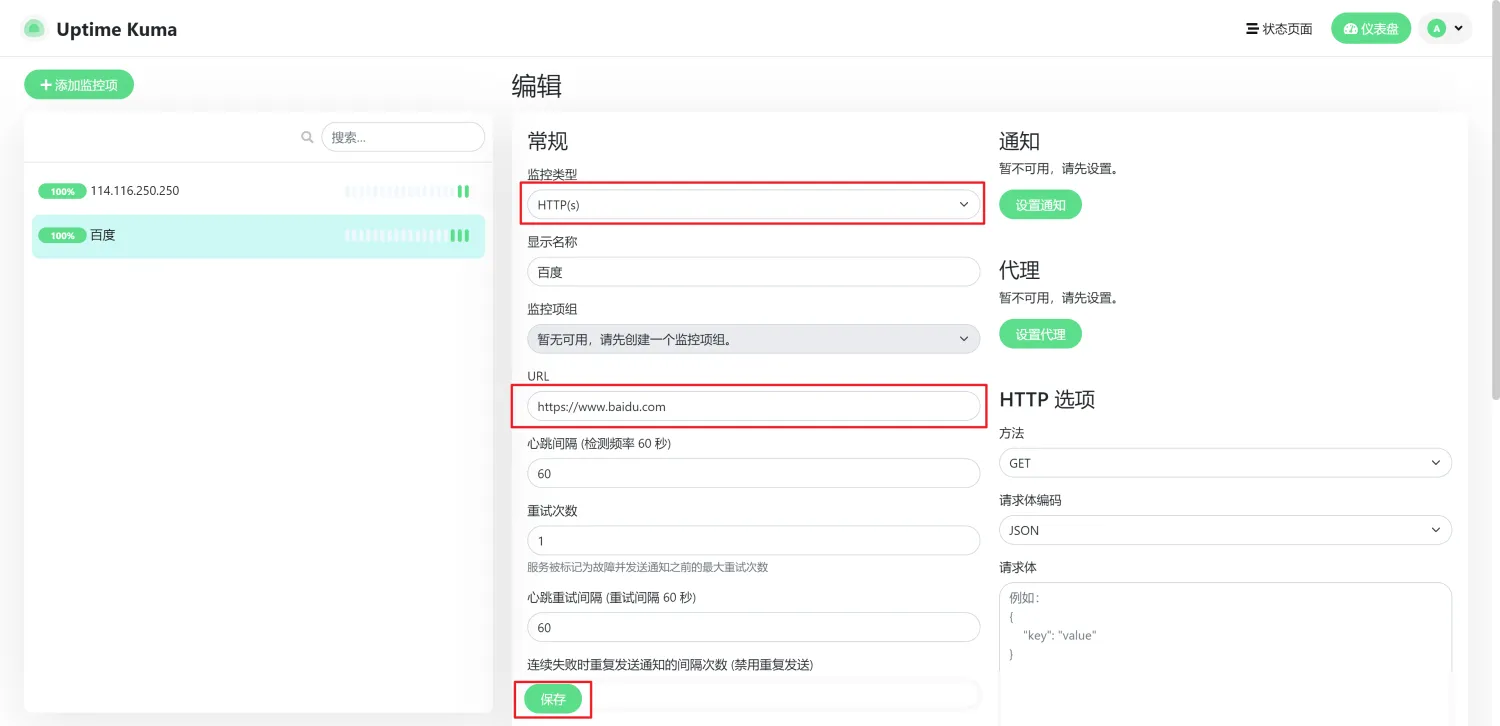The width and height of the screenshot is (1500, 726).
Task: Click the 添加监控项 add monitor button
Action: (x=79, y=85)
